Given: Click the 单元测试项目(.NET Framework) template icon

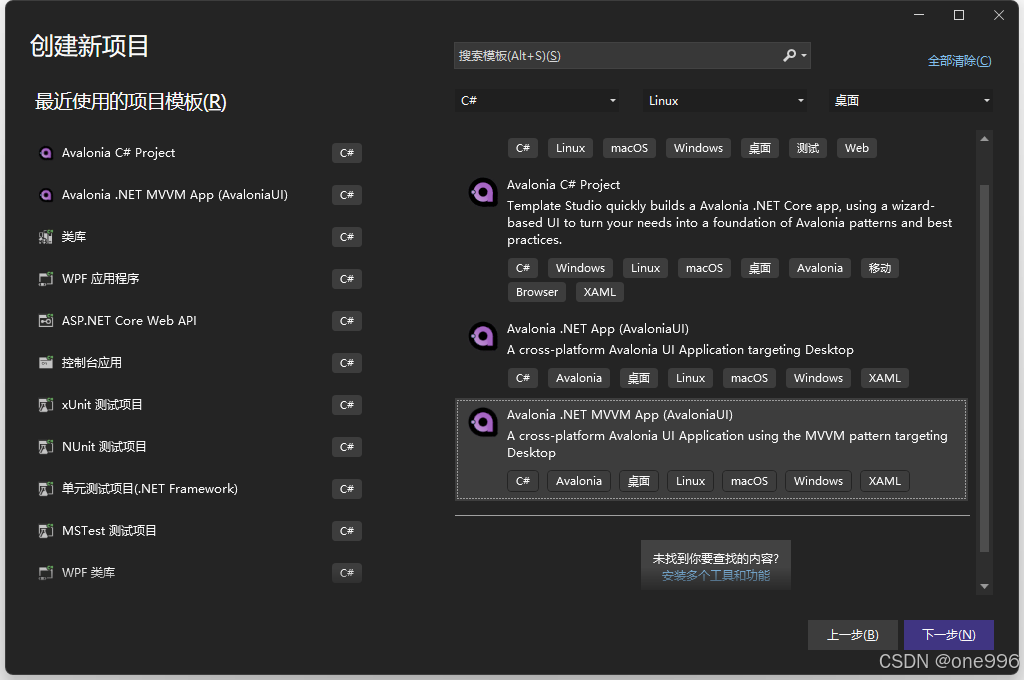Looking at the screenshot, I should point(46,489).
